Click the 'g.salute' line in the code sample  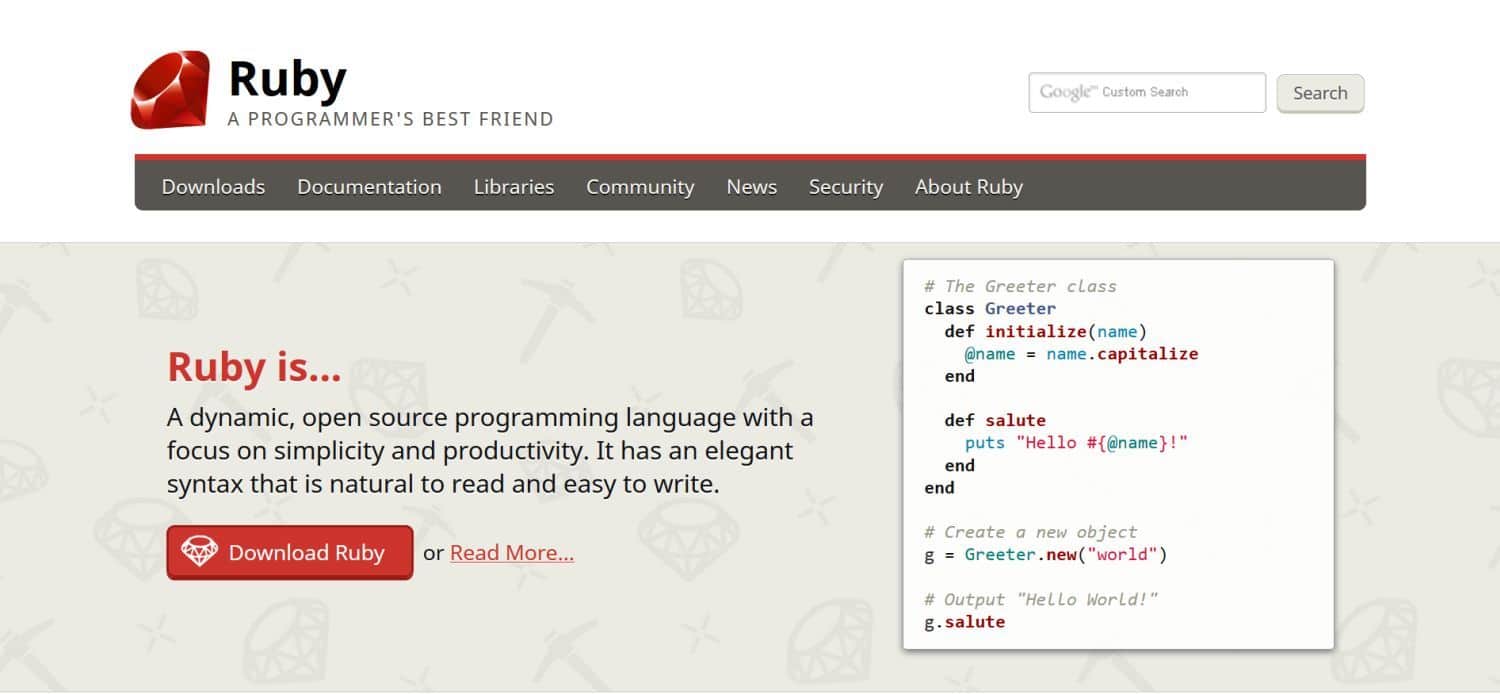(x=964, y=622)
